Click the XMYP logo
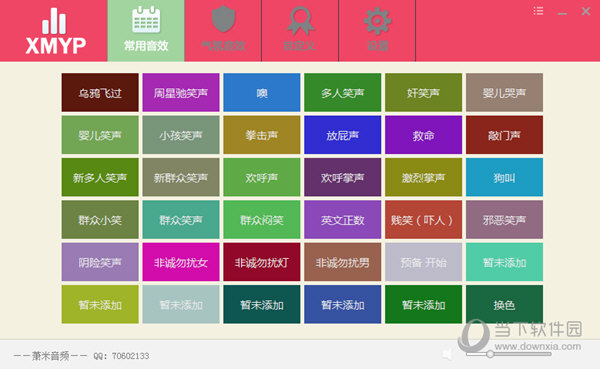600x369 pixels. (x=55, y=31)
